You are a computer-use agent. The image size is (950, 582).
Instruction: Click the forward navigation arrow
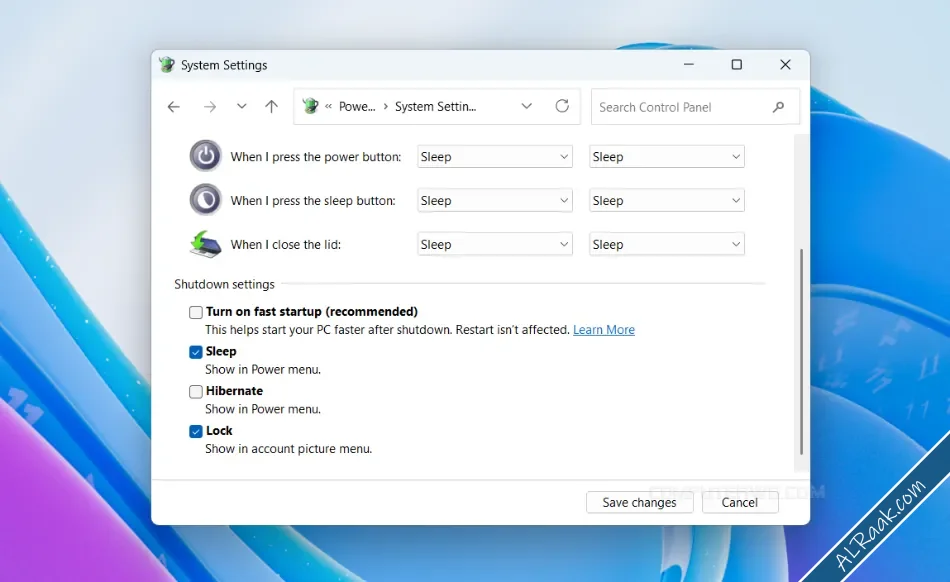pos(210,107)
